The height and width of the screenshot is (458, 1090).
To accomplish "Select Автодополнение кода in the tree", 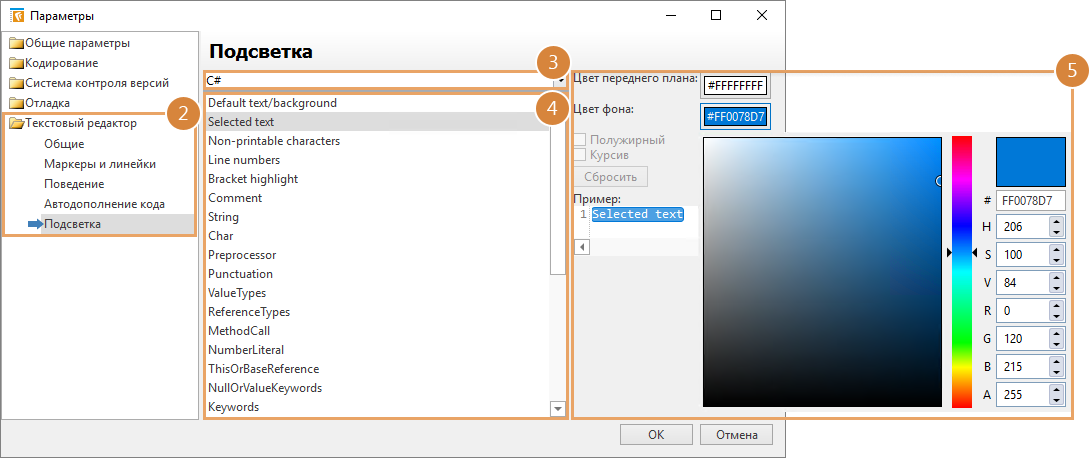I will (104, 204).
